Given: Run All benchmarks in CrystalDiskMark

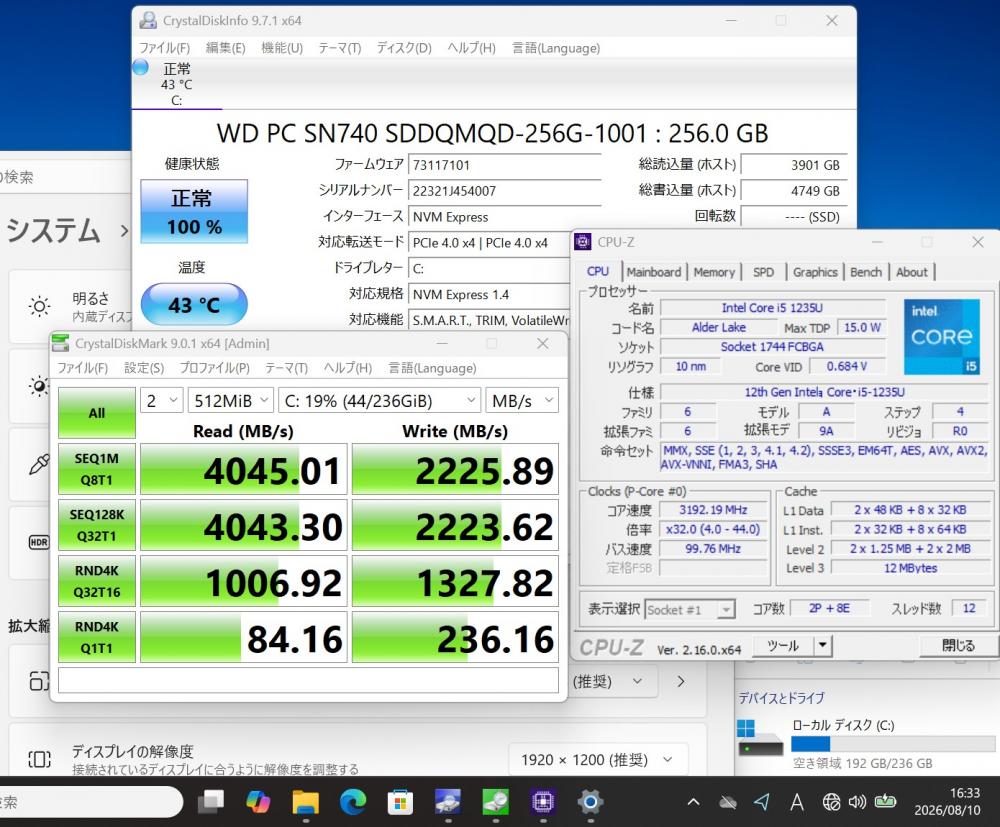Looking at the screenshot, I should [97, 413].
